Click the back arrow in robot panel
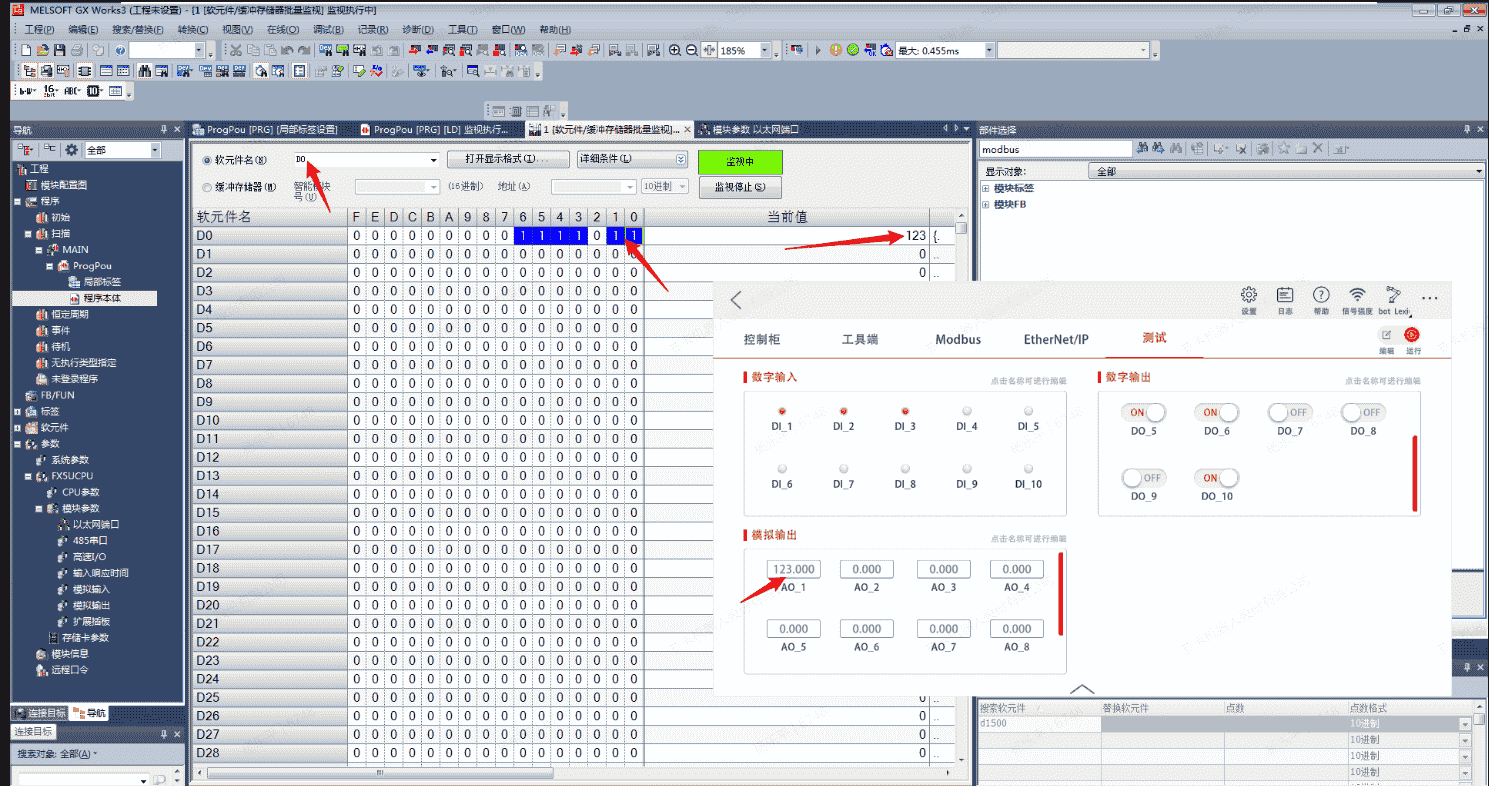This screenshot has width=1489, height=786. pyautogui.click(x=737, y=300)
